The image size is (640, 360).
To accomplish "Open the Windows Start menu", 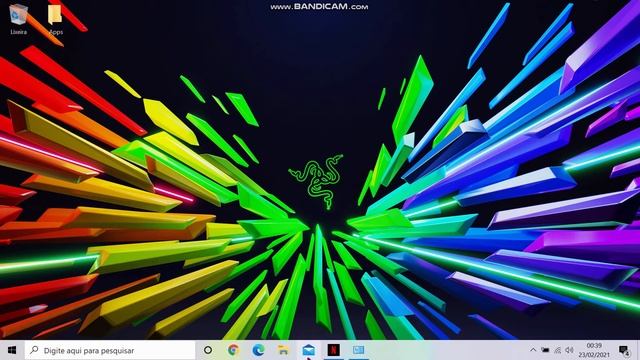I will pyautogui.click(x=12, y=350).
